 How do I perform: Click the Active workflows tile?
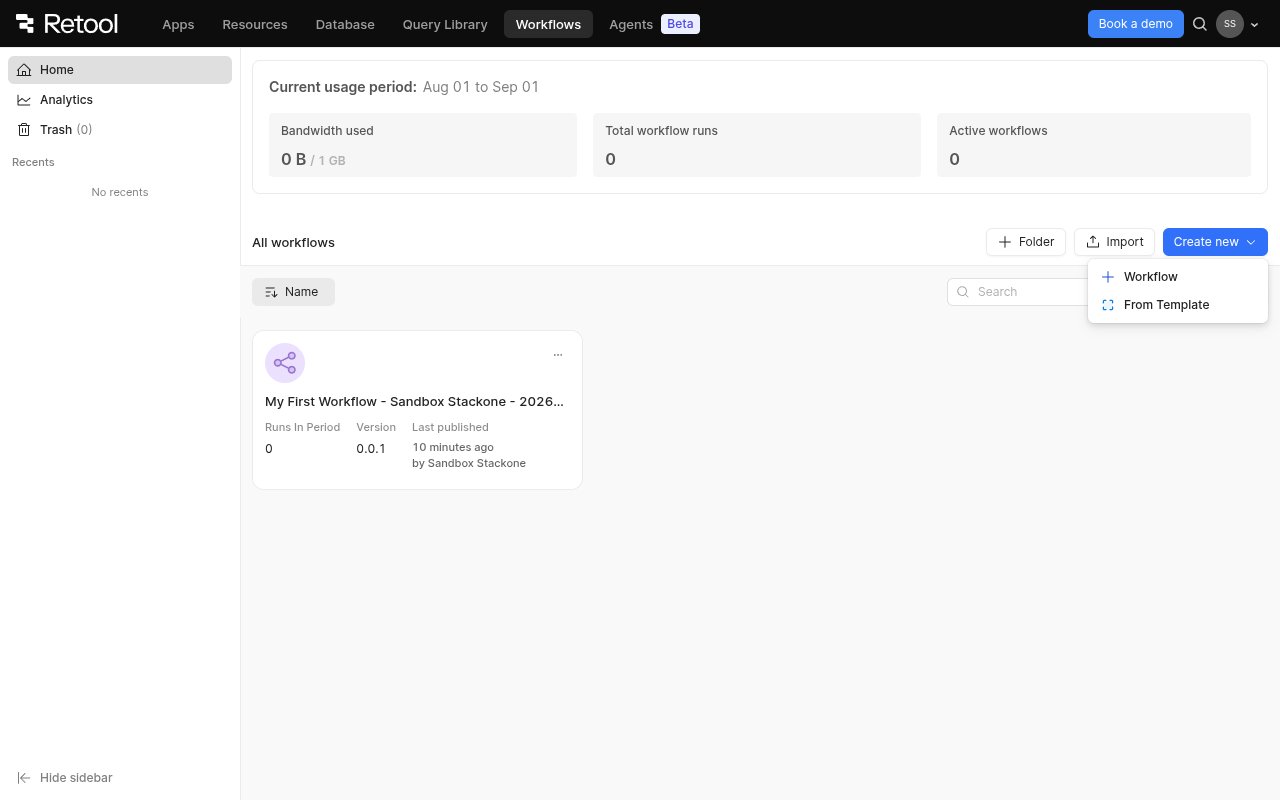[x=1094, y=145]
